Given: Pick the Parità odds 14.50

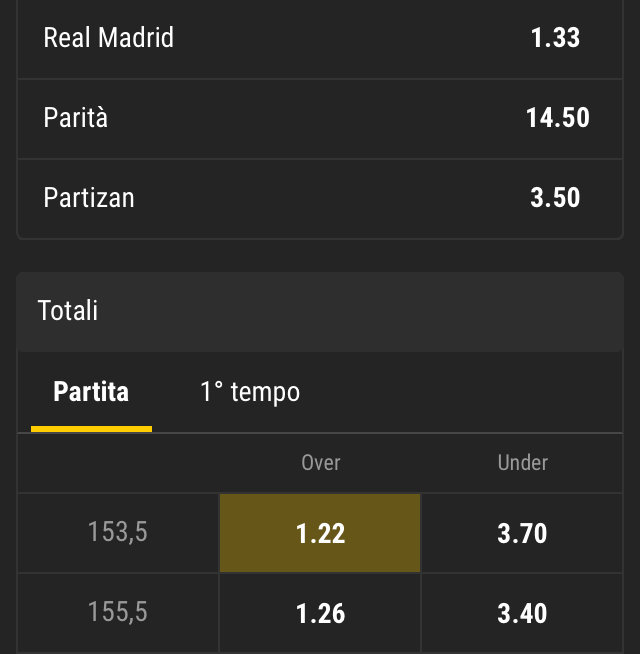Looking at the screenshot, I should click(x=557, y=118).
